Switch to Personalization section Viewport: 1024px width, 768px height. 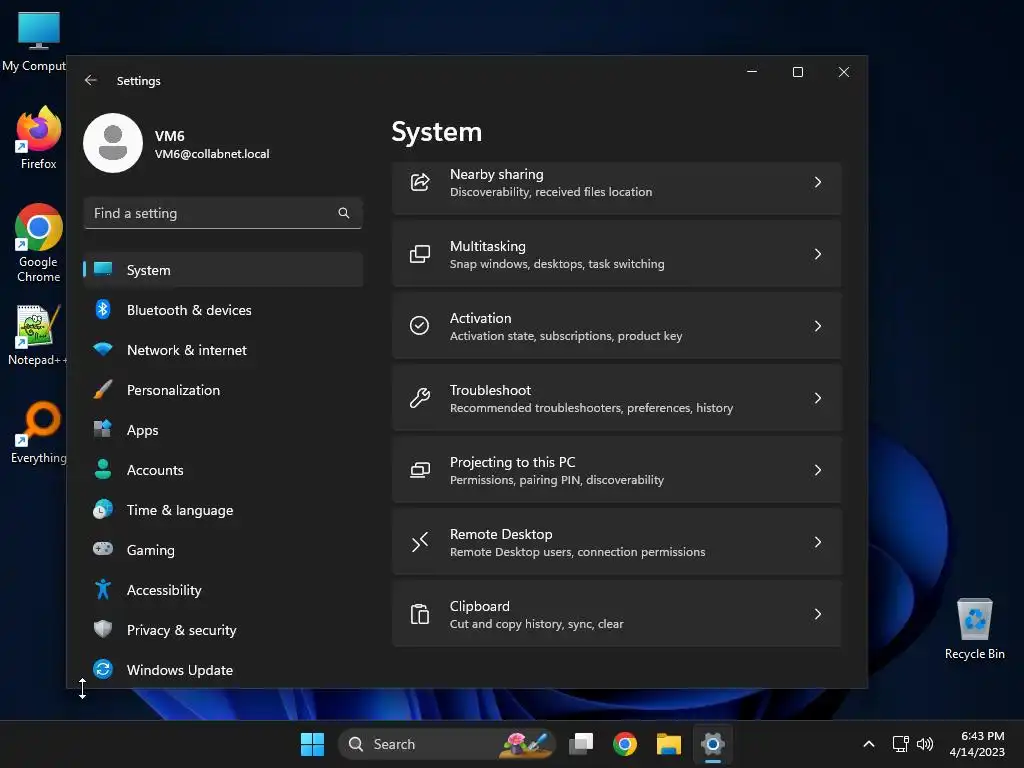223,390
